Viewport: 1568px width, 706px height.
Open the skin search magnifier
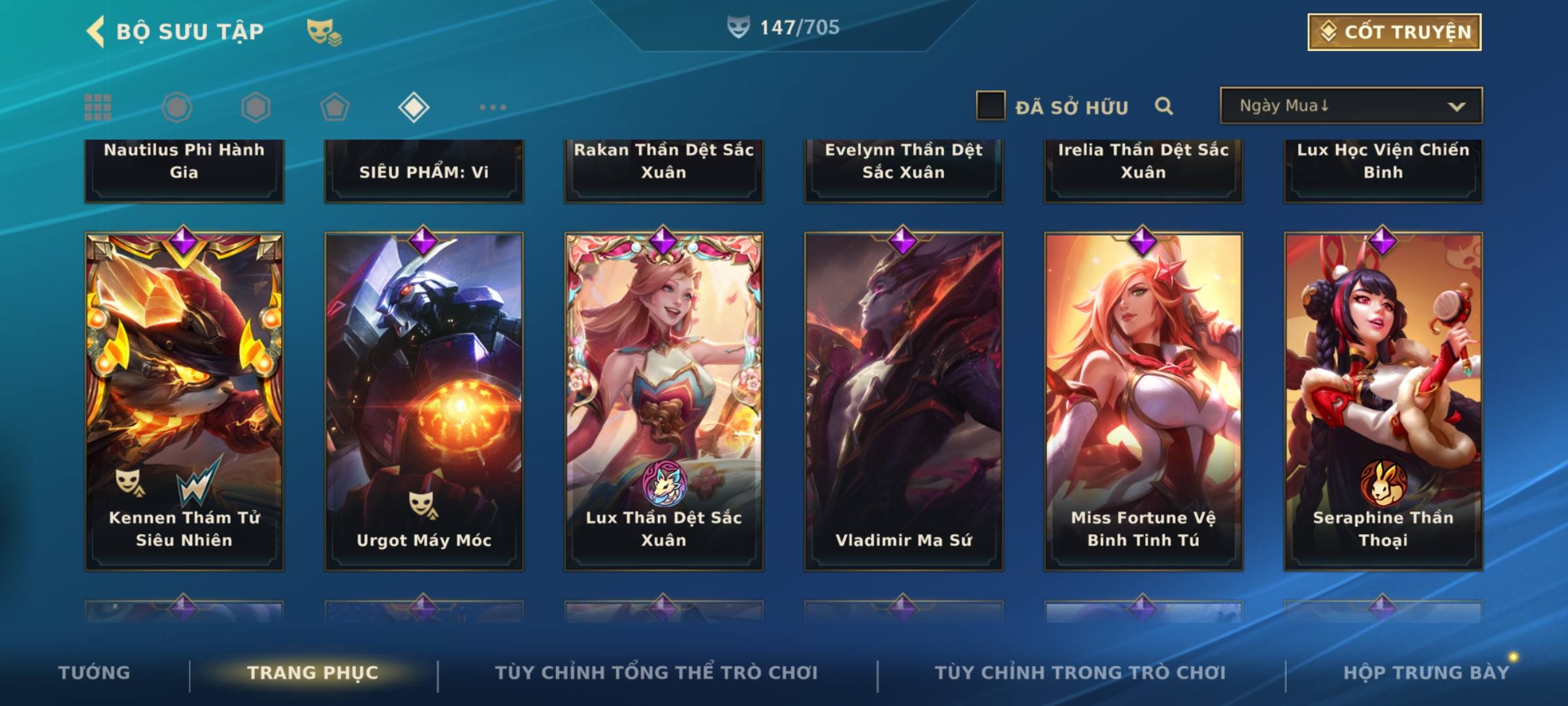pyautogui.click(x=1164, y=106)
